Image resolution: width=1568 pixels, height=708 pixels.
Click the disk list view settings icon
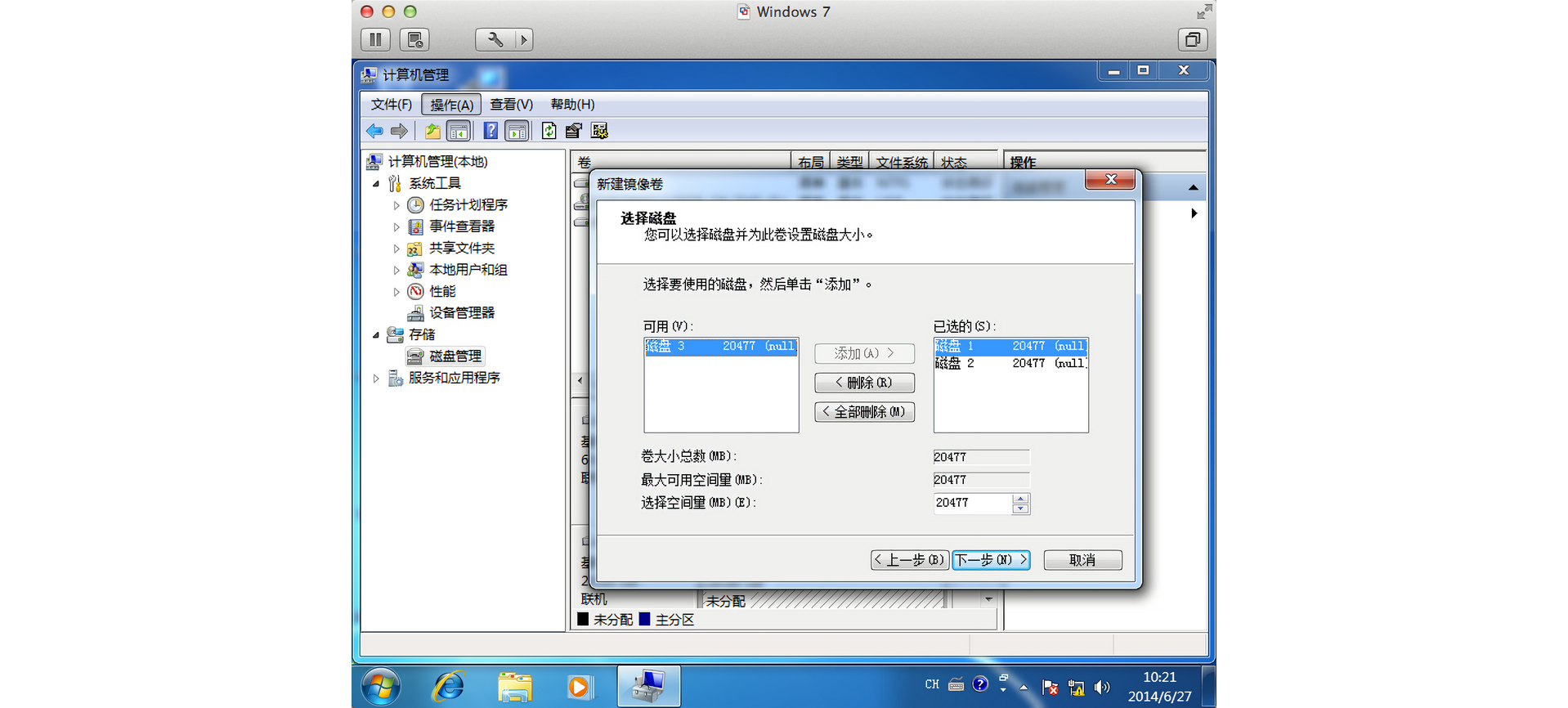(599, 131)
